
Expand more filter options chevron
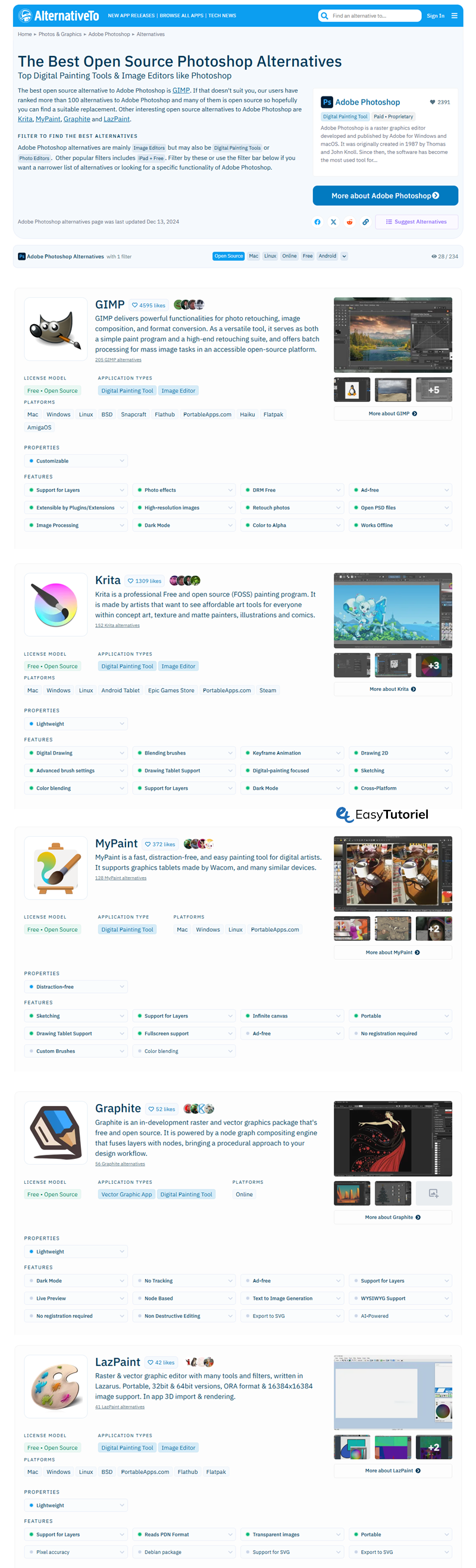click(x=344, y=256)
